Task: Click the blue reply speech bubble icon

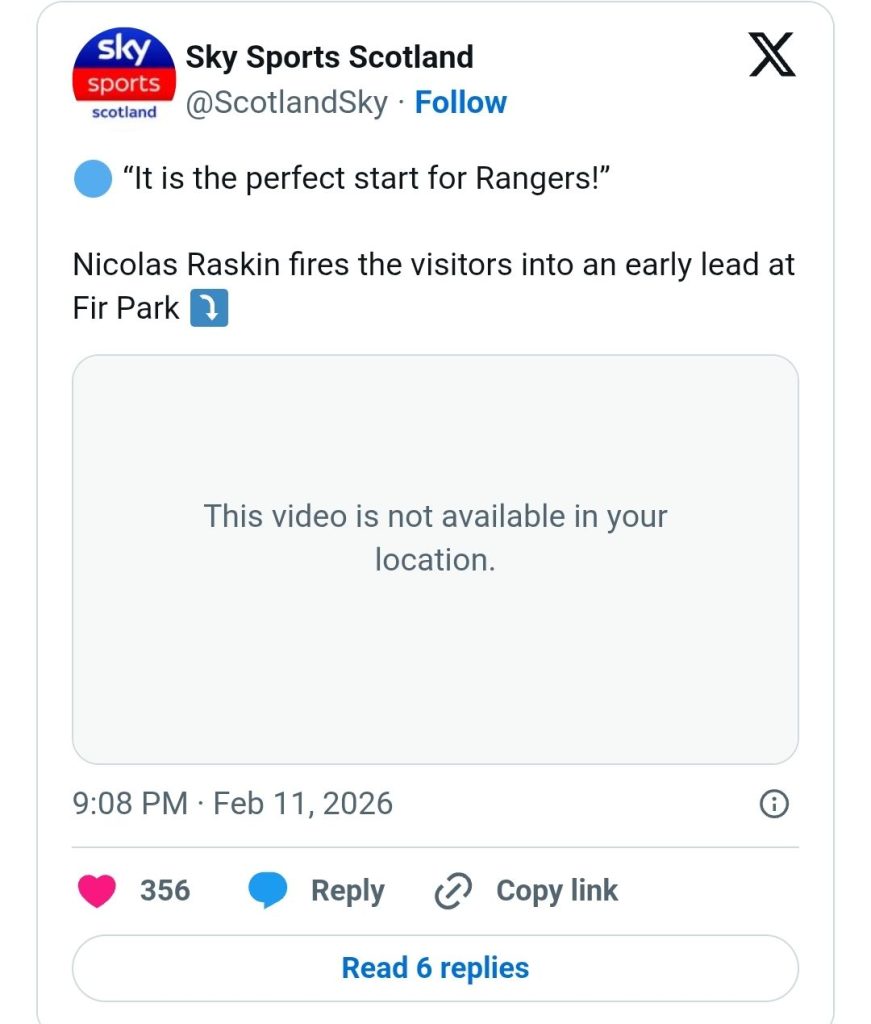Action: coord(267,891)
